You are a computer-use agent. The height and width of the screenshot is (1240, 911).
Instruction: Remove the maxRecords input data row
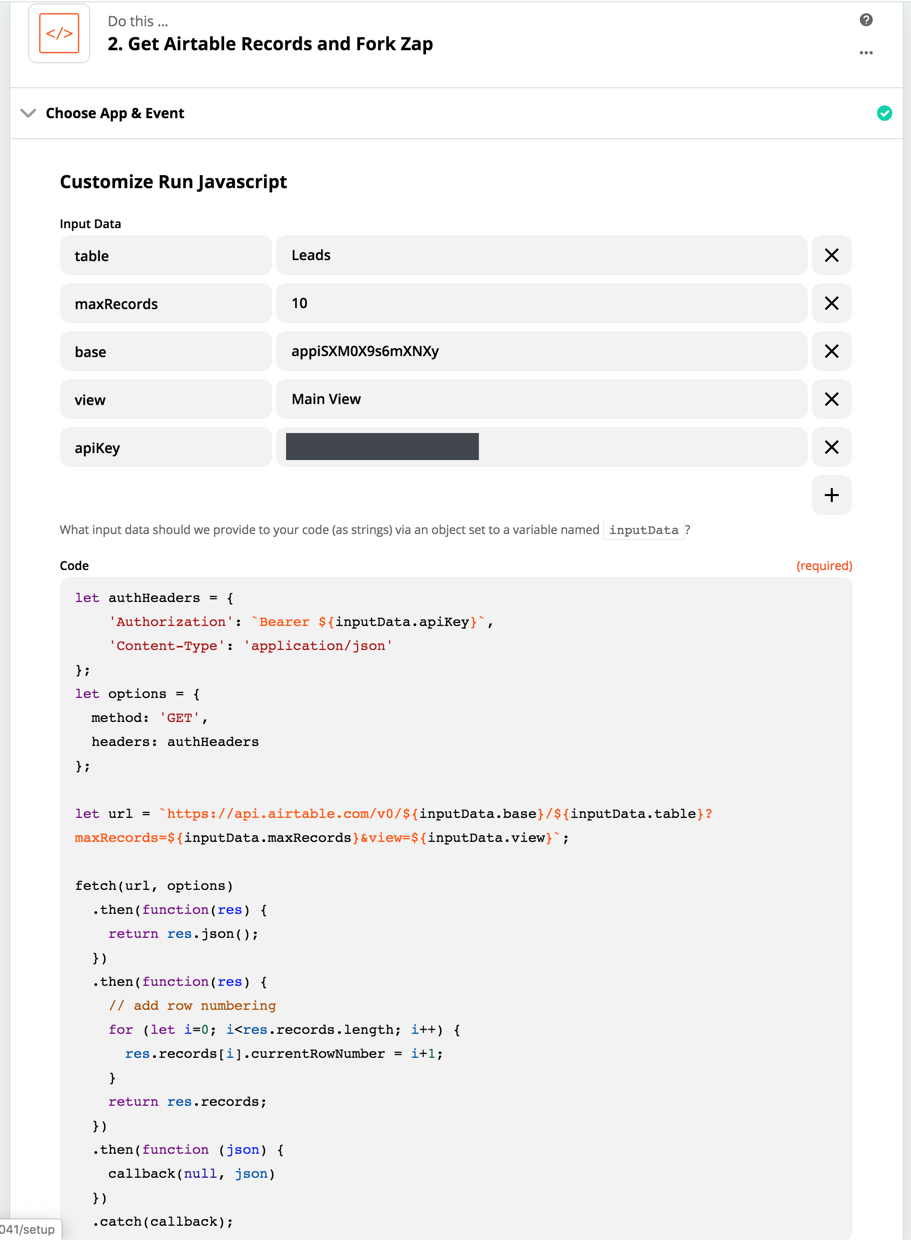[x=831, y=303]
